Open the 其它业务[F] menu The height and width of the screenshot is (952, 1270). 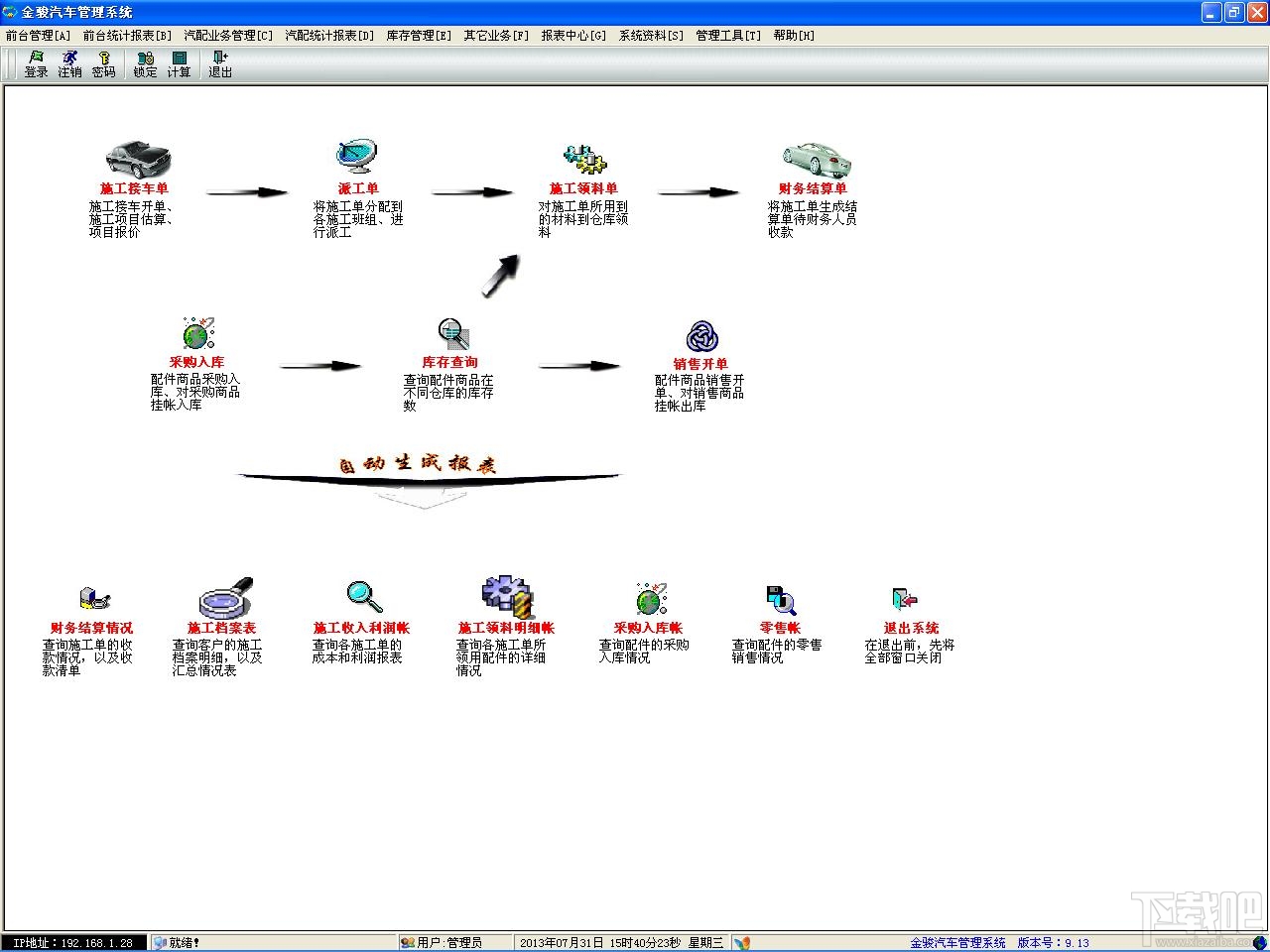tap(496, 35)
